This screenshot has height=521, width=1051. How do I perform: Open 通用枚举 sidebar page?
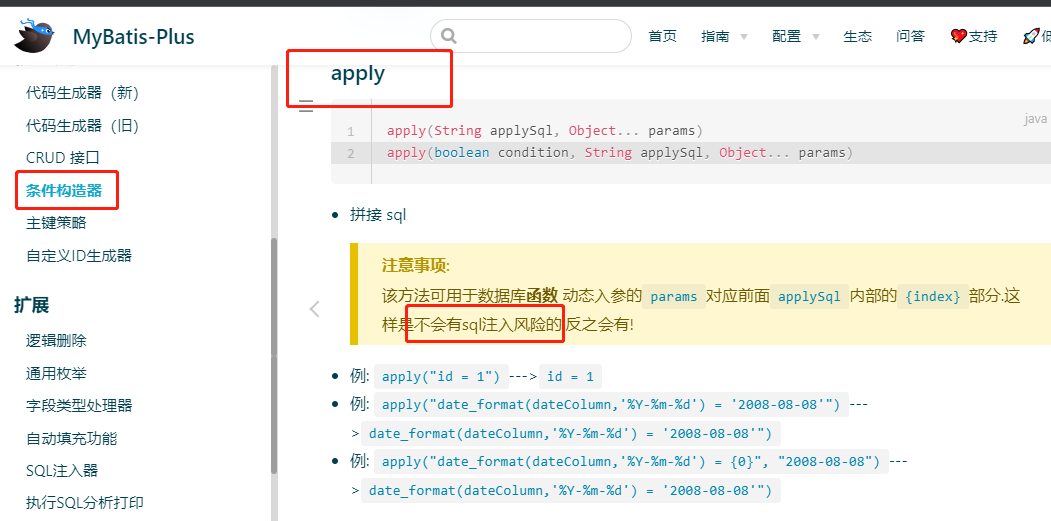(x=56, y=373)
